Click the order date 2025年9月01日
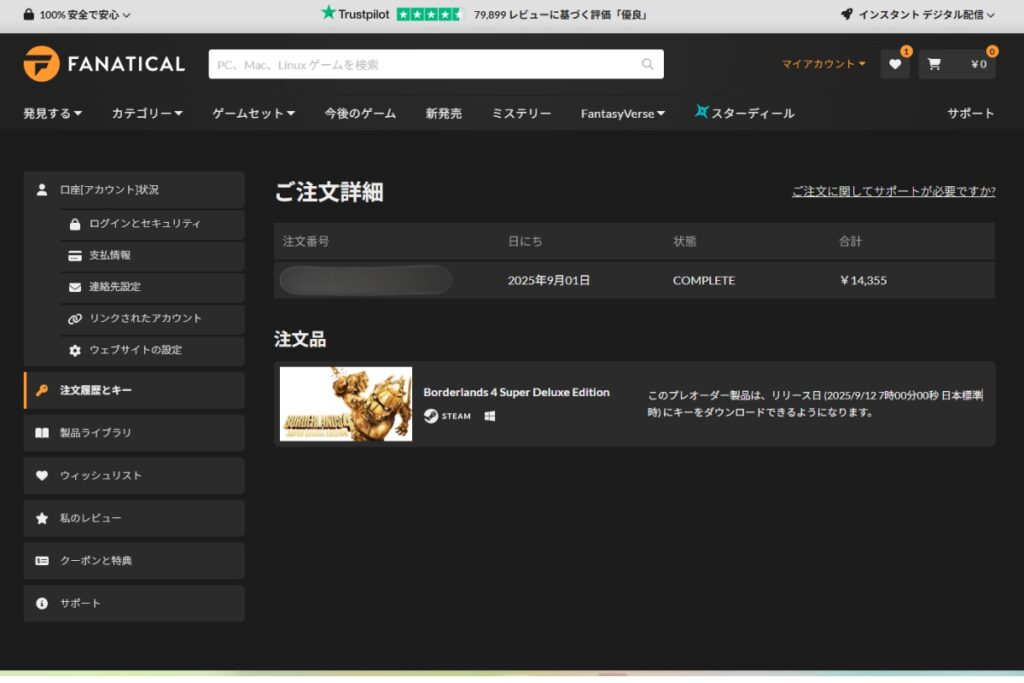The image size is (1024, 683). pos(549,280)
